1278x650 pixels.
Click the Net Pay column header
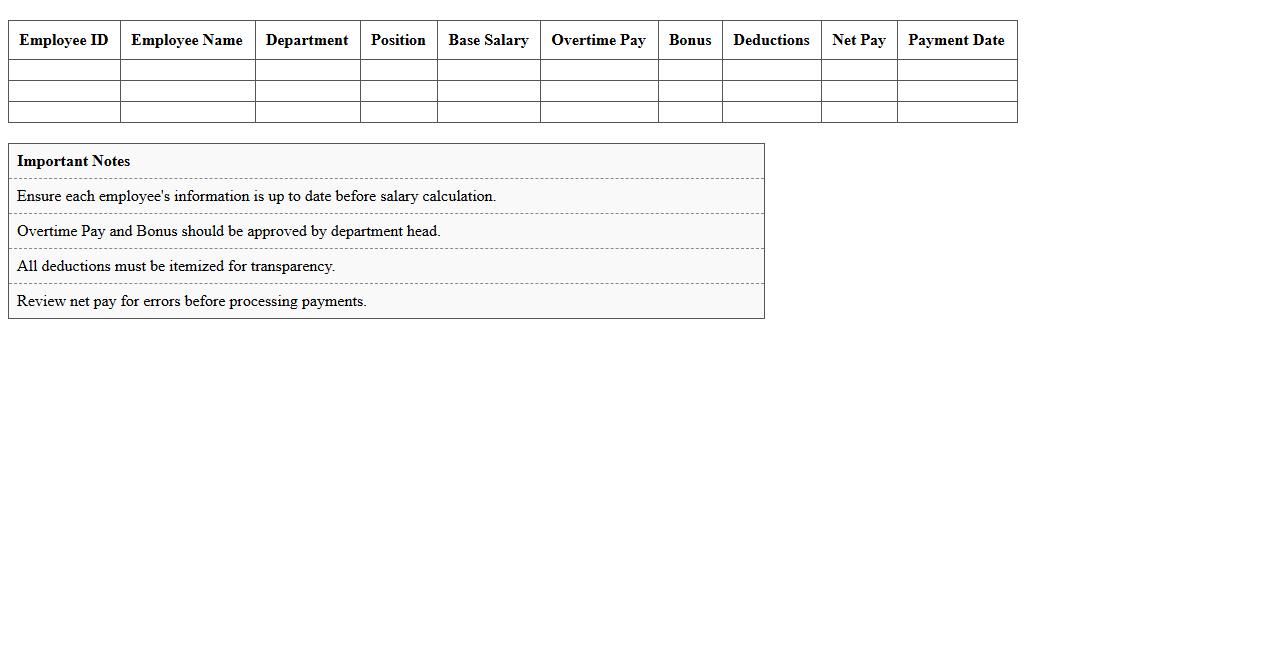(858, 40)
